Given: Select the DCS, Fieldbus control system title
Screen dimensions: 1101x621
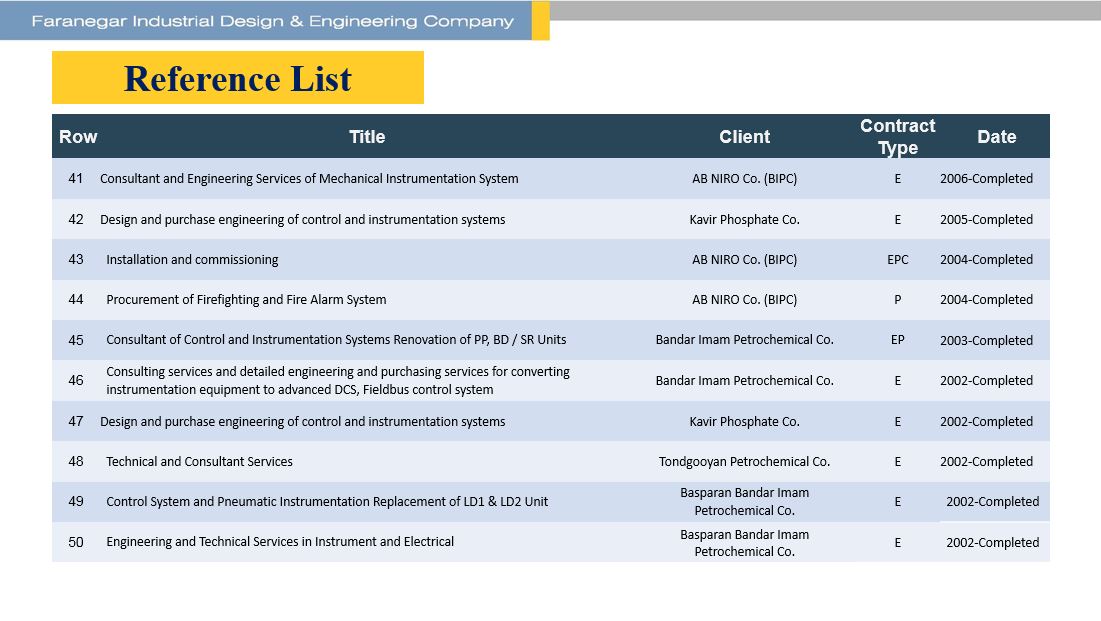Looking at the screenshot, I should point(338,380).
